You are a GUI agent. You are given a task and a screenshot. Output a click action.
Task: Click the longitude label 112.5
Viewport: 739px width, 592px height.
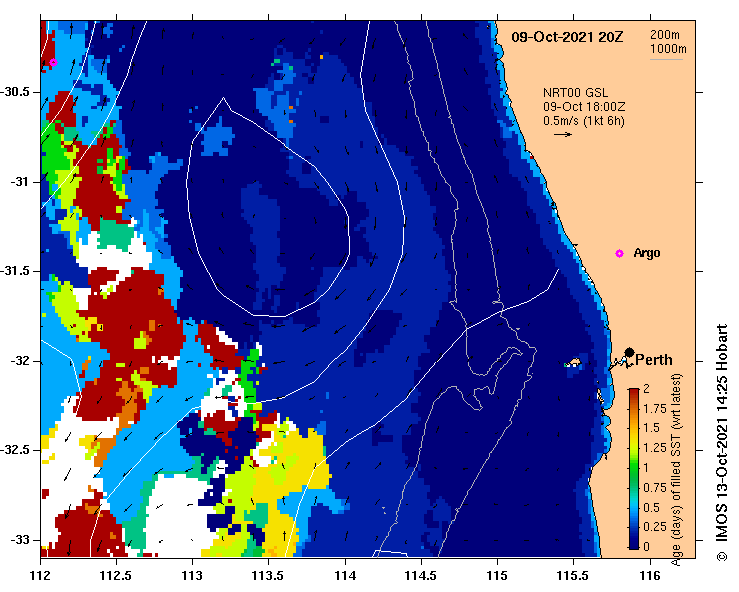(116, 576)
